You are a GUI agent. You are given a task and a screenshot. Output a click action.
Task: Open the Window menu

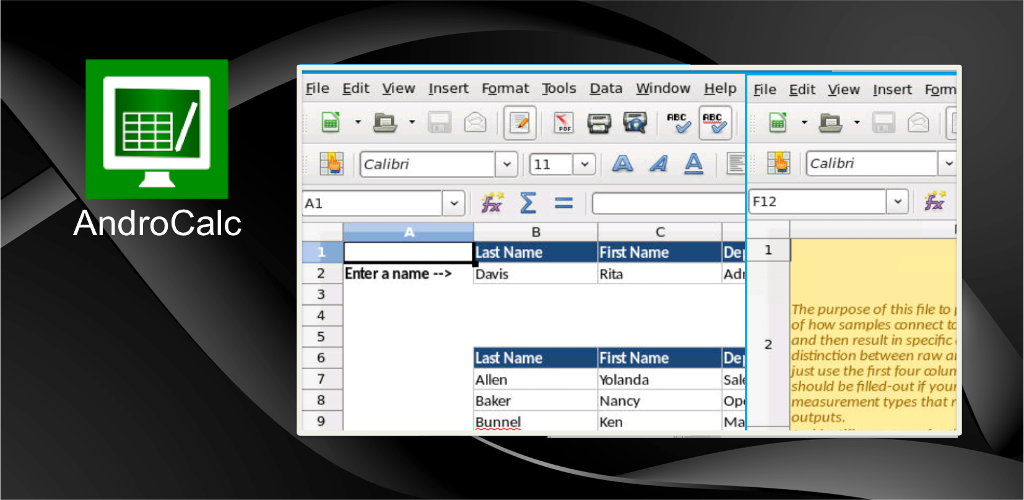(664, 89)
